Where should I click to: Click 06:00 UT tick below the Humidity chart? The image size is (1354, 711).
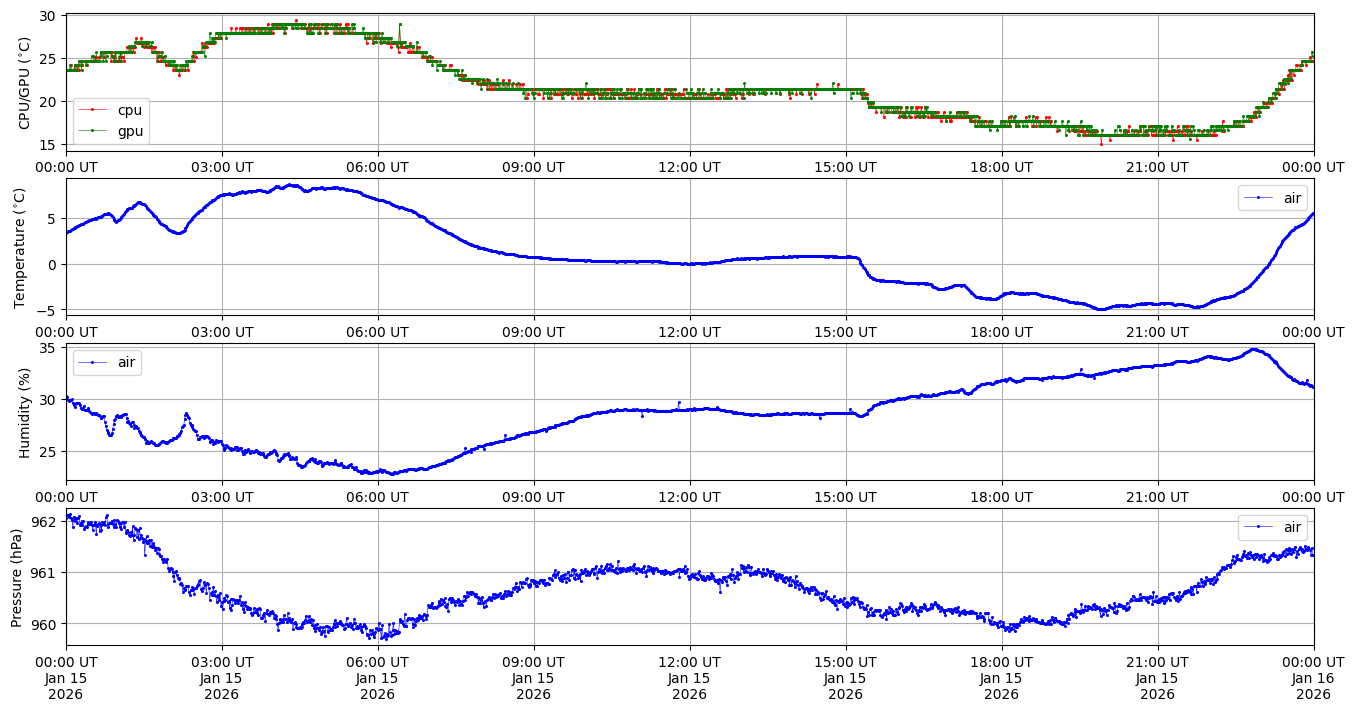click(x=377, y=496)
